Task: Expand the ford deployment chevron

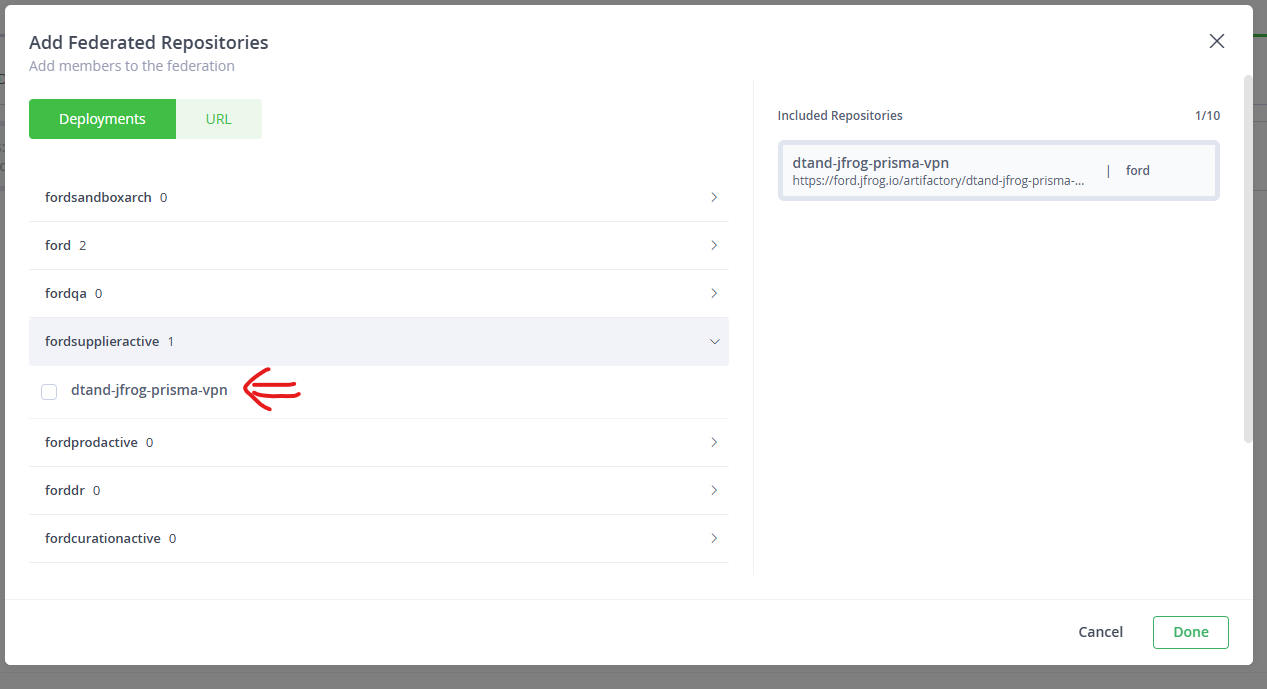Action: click(x=714, y=245)
